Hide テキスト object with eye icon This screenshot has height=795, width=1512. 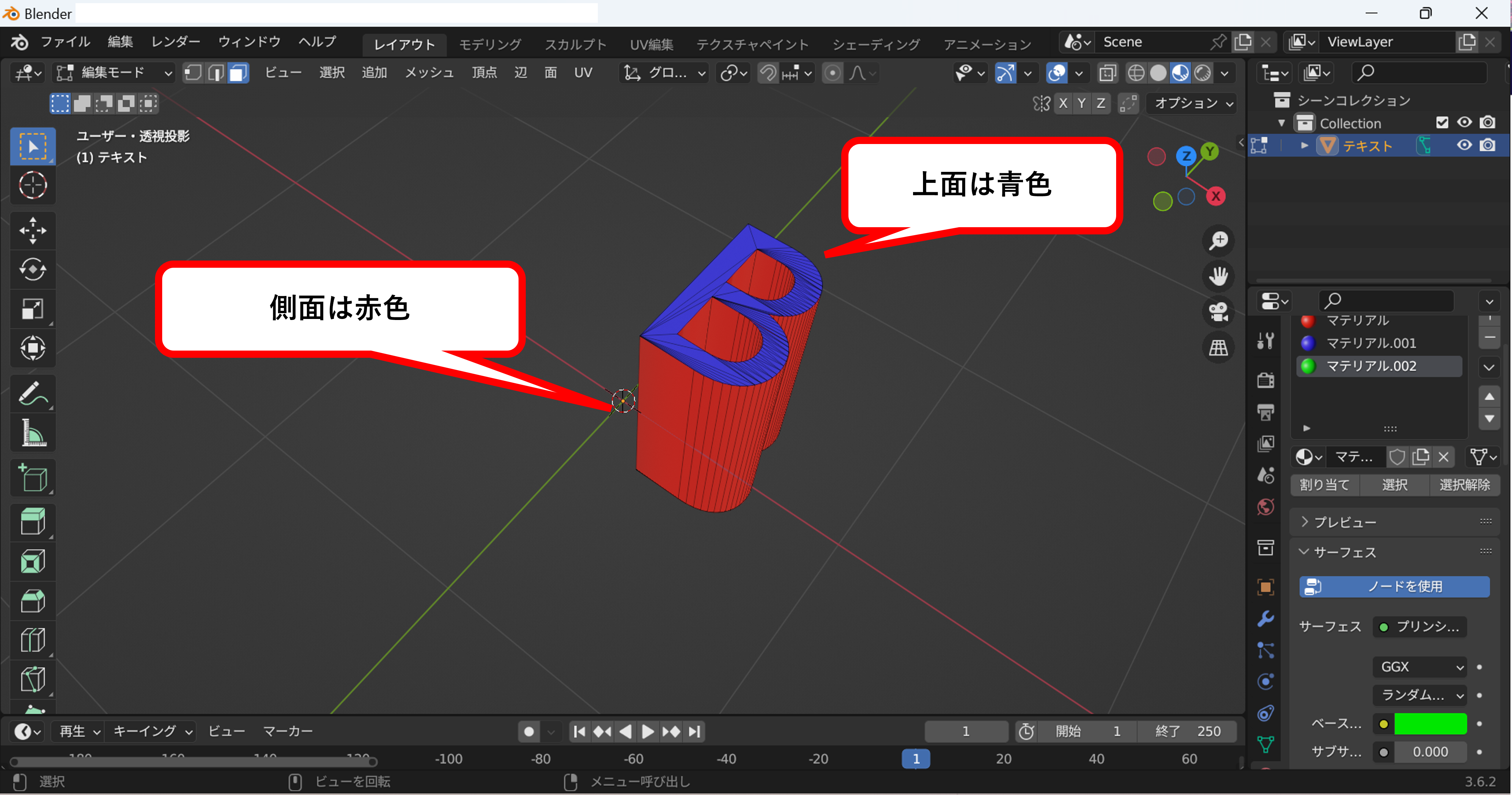coord(1464,146)
